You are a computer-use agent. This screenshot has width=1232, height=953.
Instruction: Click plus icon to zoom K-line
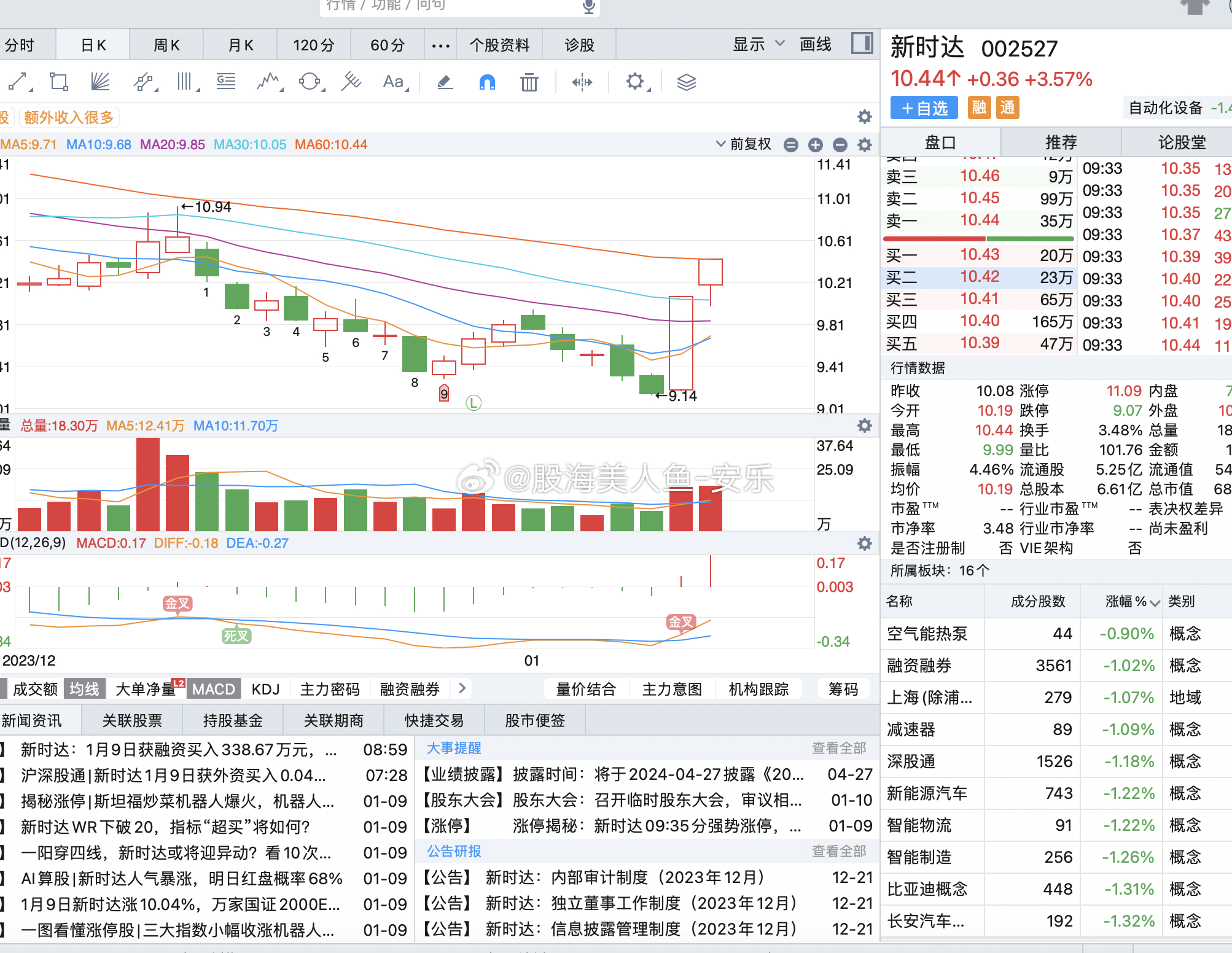tap(816, 144)
